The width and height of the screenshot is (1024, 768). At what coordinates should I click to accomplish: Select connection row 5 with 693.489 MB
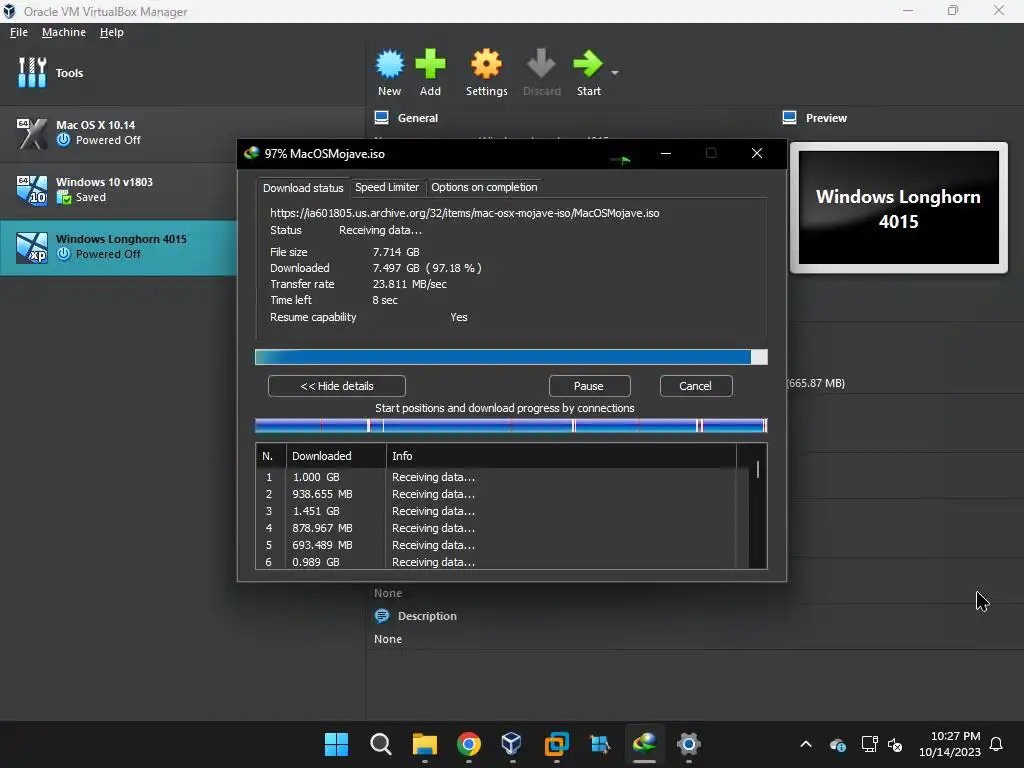(x=503, y=545)
